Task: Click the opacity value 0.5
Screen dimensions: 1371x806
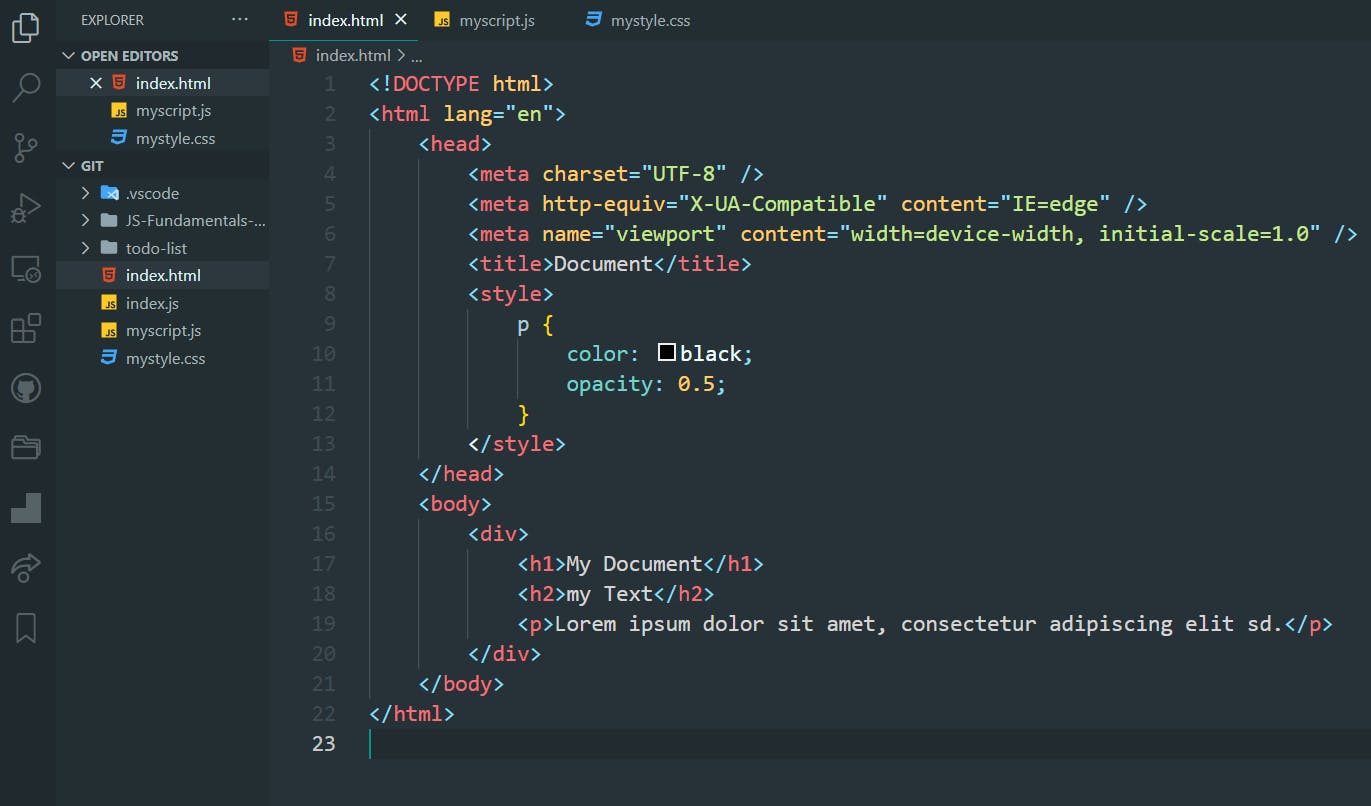Action: [x=696, y=383]
